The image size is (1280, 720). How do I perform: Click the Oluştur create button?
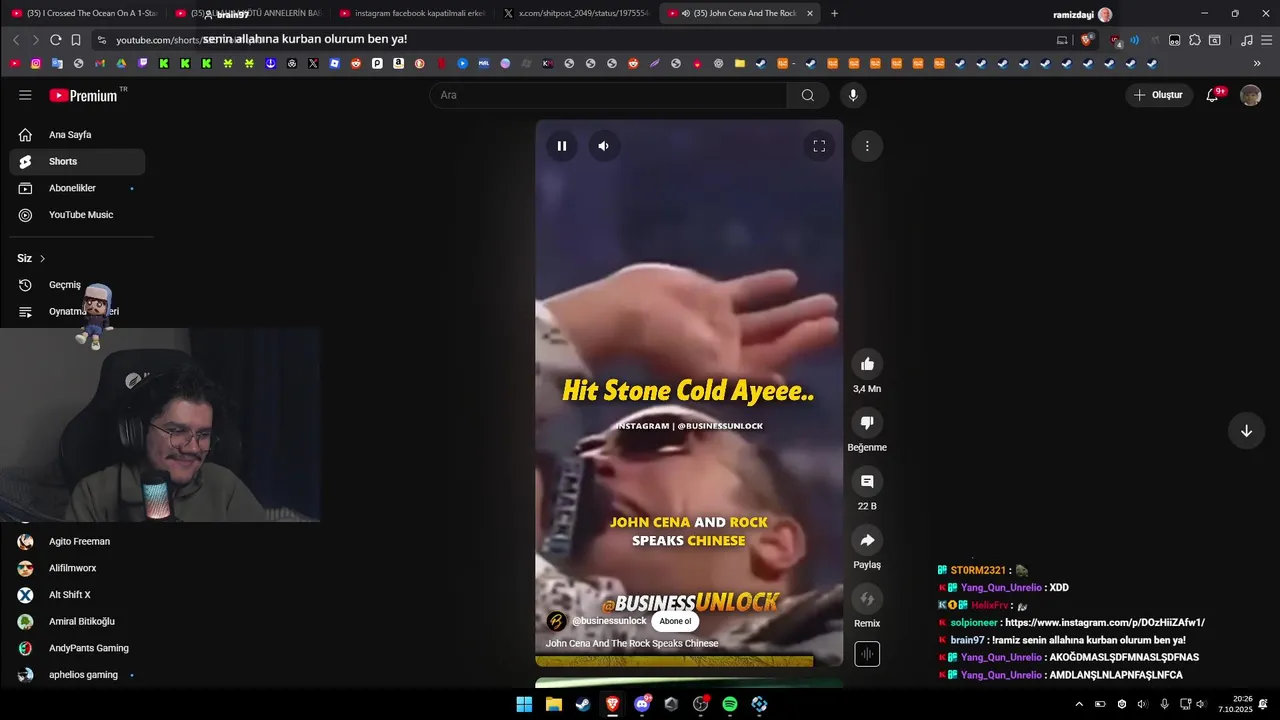1159,95
